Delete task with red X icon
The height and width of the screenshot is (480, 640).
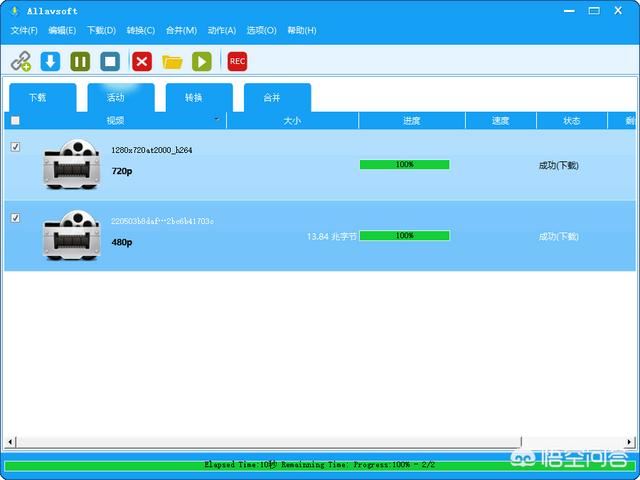[142, 62]
